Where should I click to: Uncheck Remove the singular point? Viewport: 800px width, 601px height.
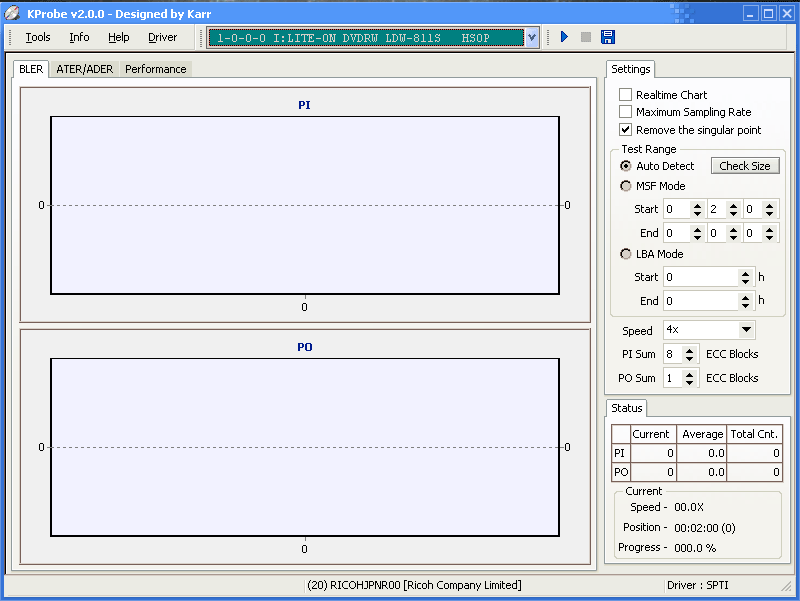click(x=626, y=130)
